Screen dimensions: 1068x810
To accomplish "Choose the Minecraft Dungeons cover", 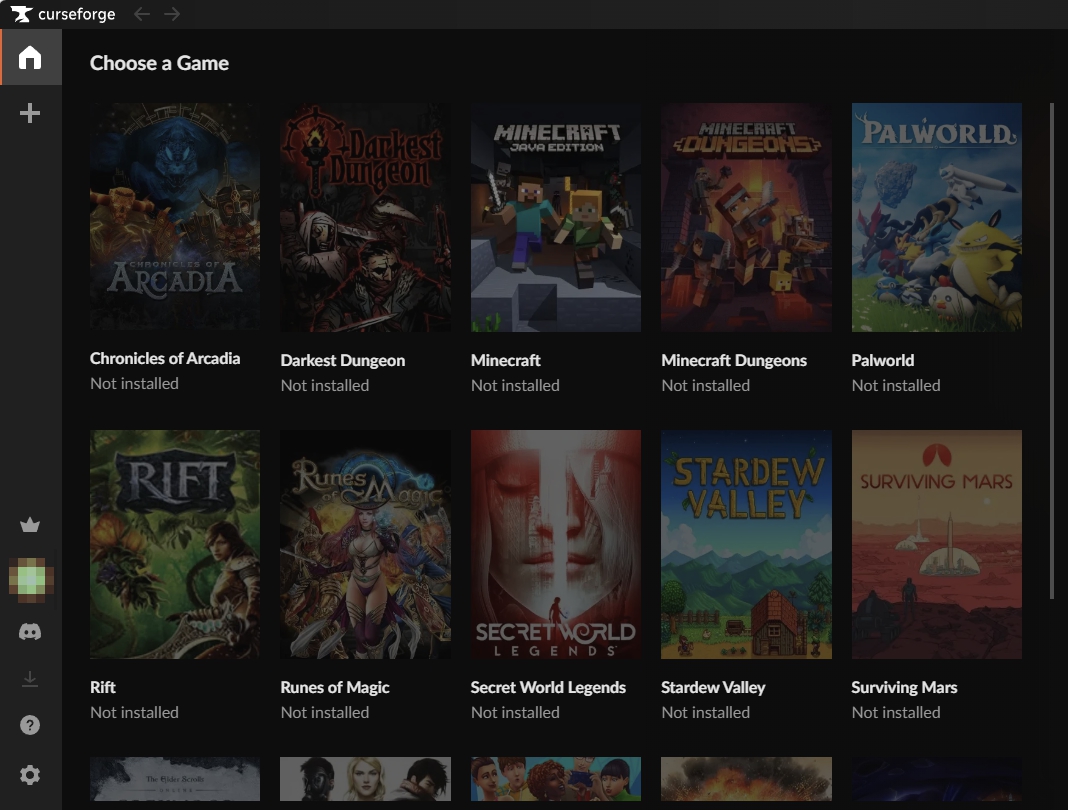I will click(x=747, y=217).
